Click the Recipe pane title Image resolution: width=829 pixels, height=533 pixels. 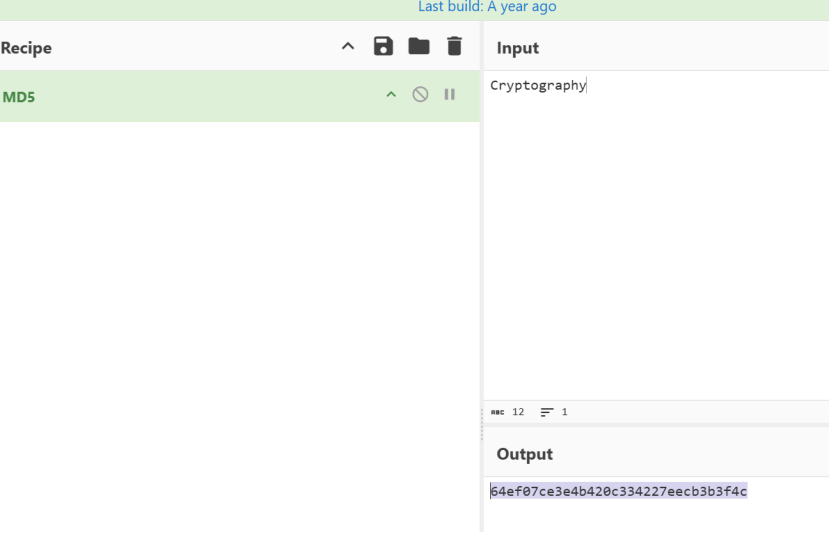point(26,48)
